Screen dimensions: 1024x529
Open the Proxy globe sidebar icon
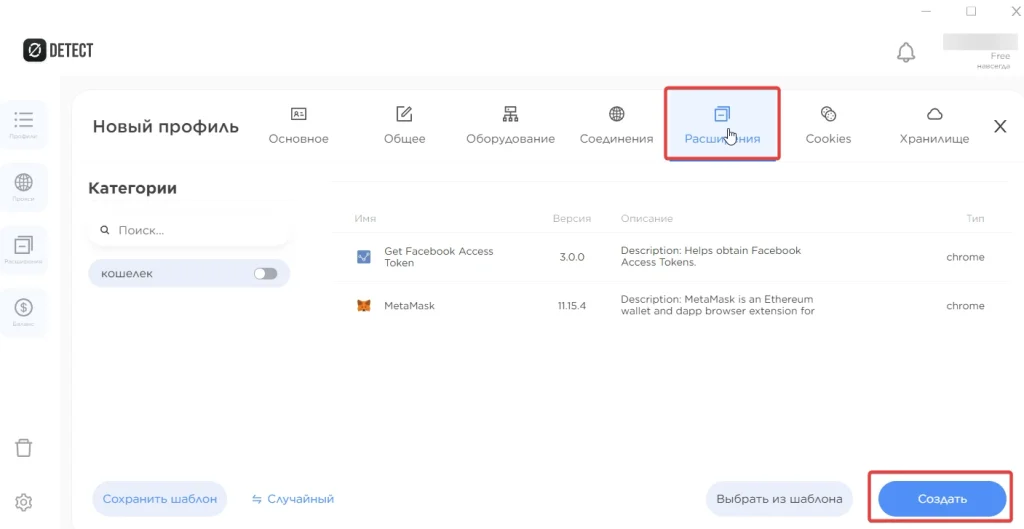tap(24, 187)
